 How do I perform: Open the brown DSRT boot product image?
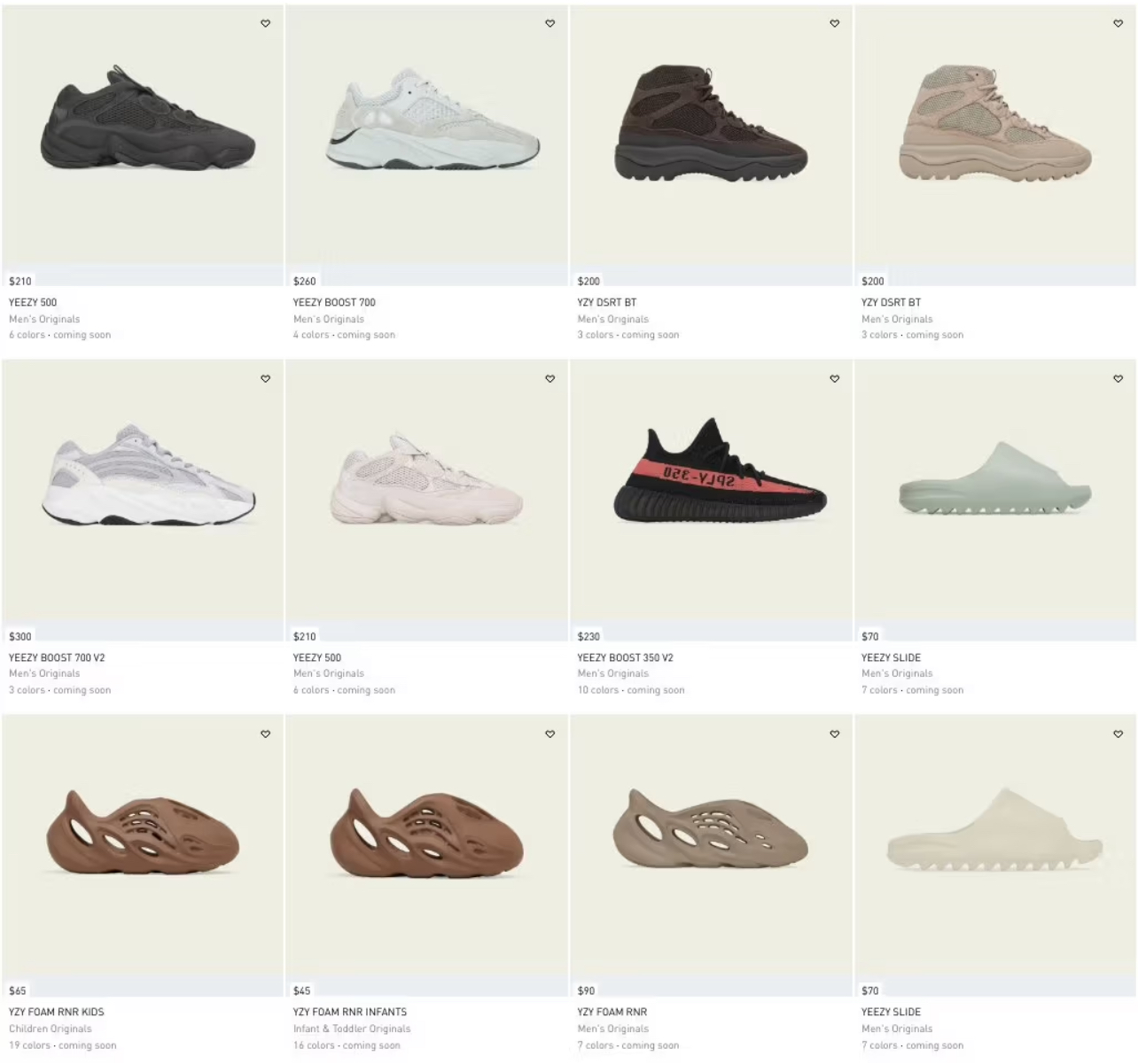click(711, 122)
